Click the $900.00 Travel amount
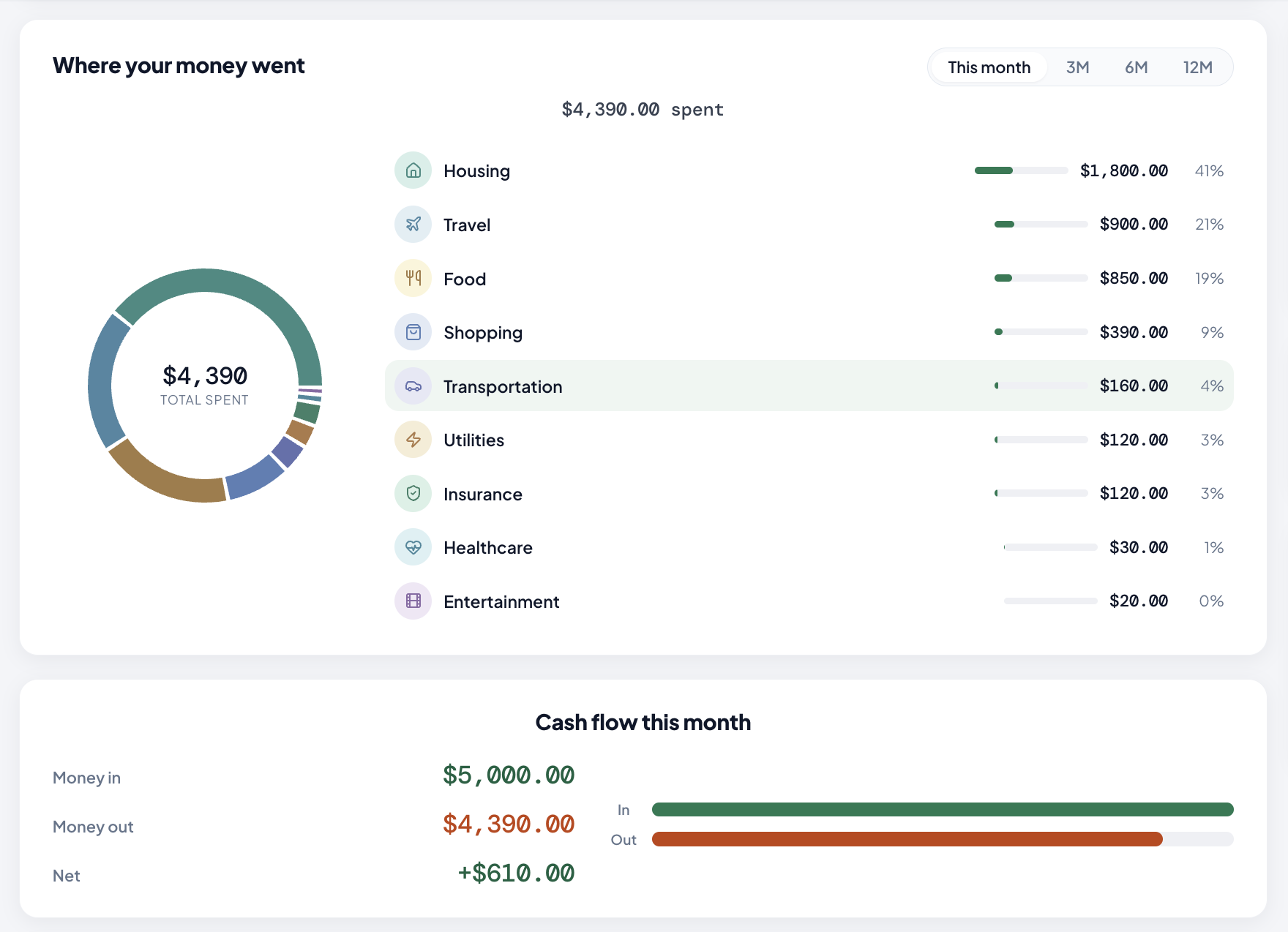The height and width of the screenshot is (932, 1288). point(1134,224)
